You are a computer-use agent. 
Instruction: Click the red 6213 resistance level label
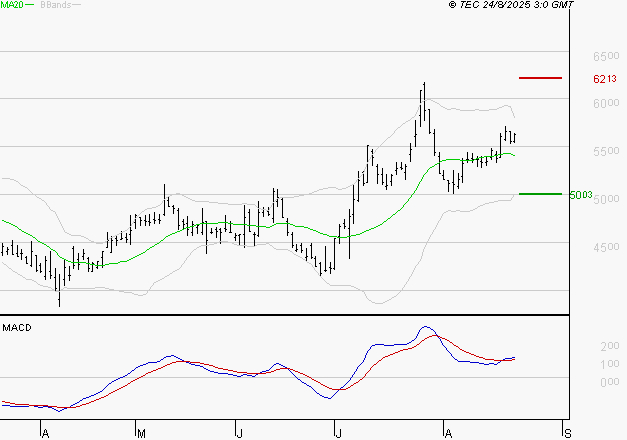pyautogui.click(x=605, y=79)
